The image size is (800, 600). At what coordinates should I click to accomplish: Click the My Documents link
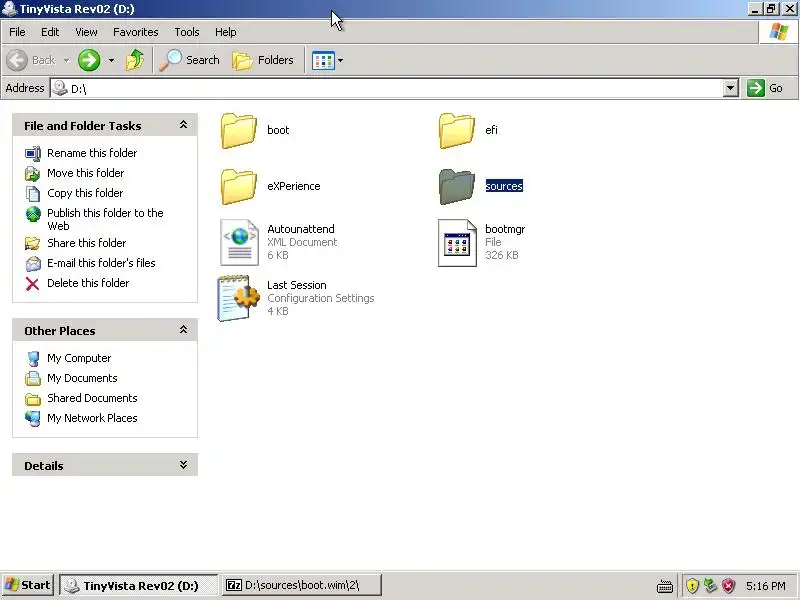82,378
